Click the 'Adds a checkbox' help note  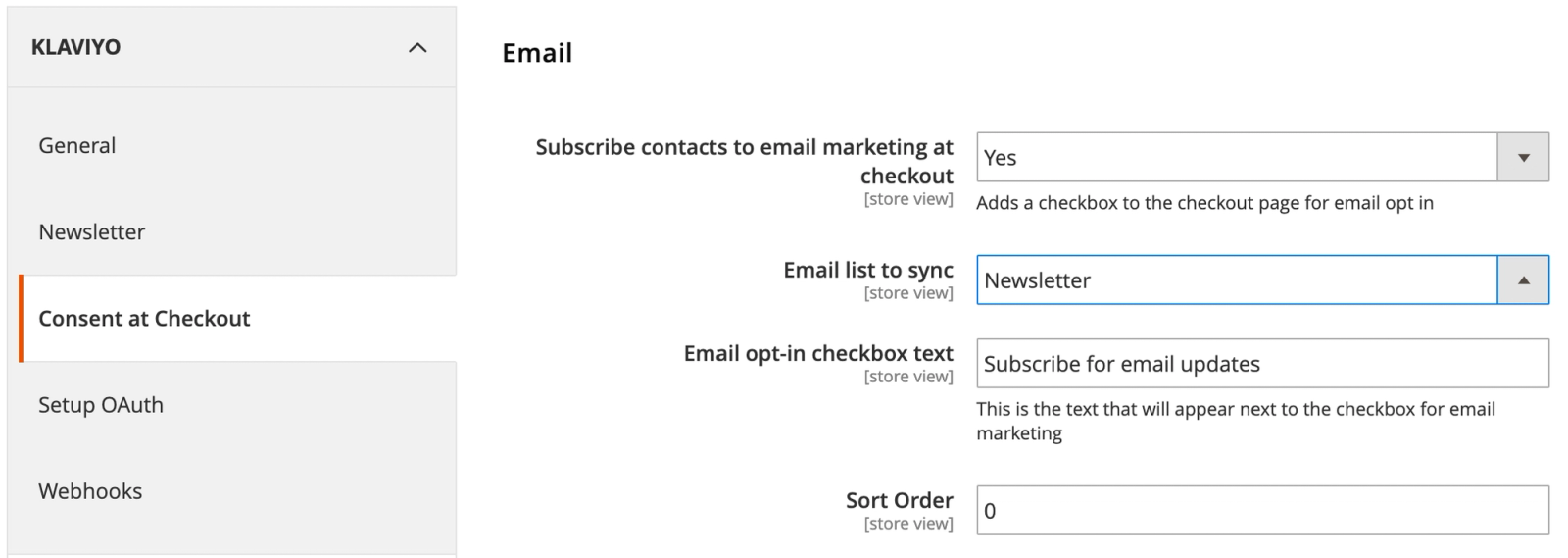pos(1204,203)
